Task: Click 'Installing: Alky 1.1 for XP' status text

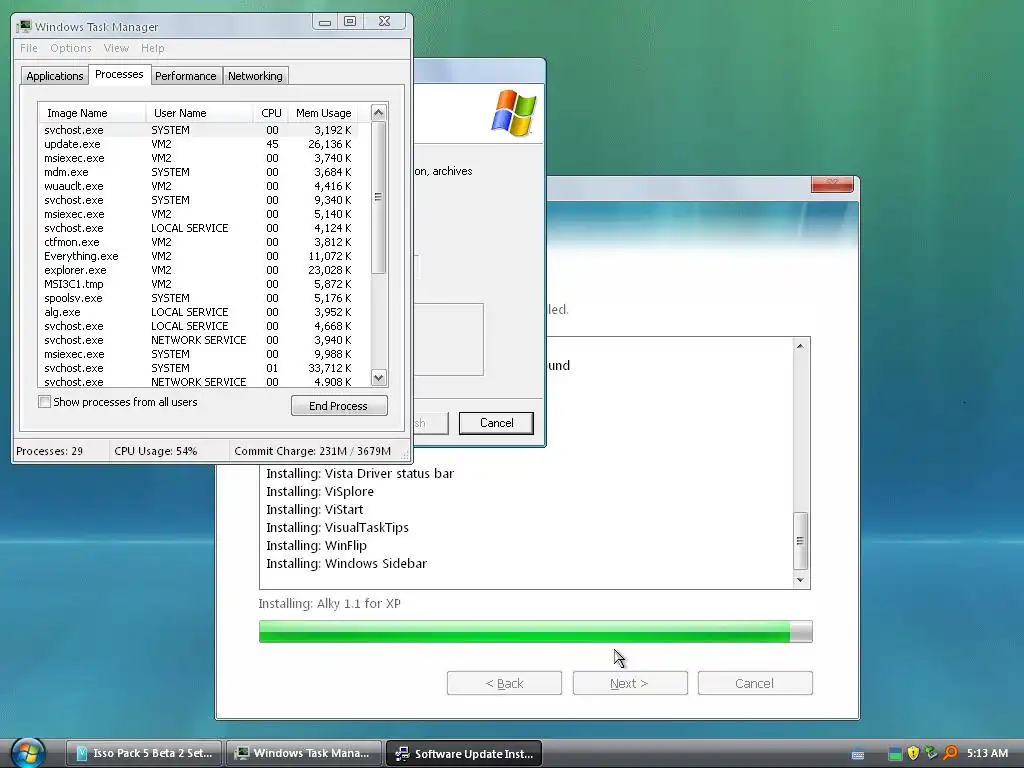Action: point(329,603)
